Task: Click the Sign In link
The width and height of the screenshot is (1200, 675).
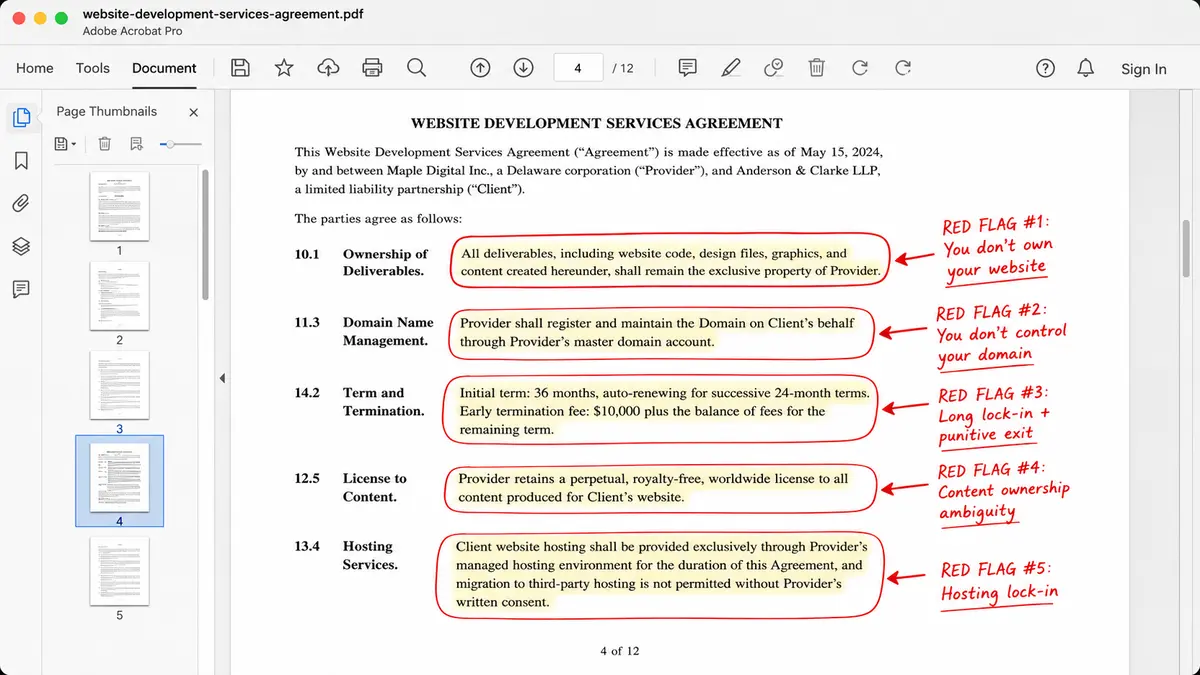Action: coord(1144,69)
